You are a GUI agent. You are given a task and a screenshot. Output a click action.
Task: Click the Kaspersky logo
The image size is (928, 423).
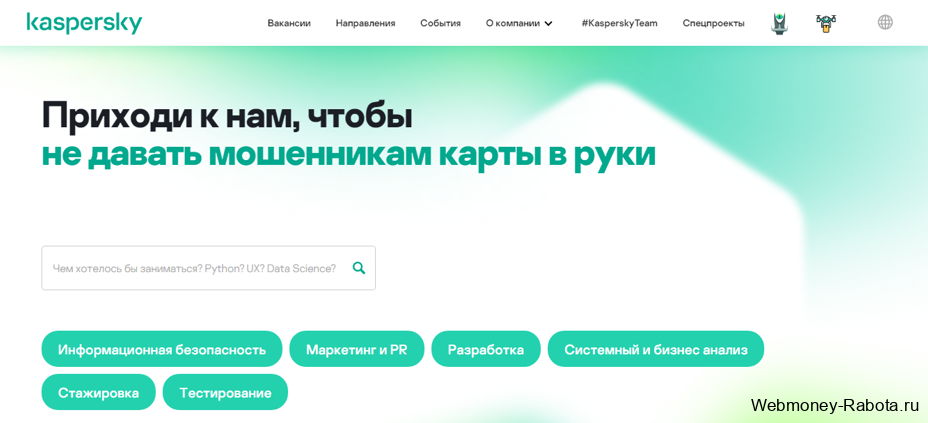(x=84, y=23)
